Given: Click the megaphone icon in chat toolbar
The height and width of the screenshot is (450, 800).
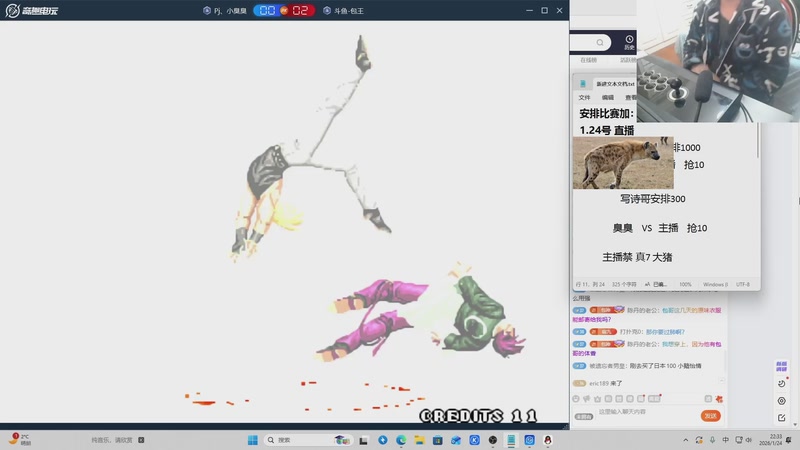Looking at the screenshot, I should 586,399.
